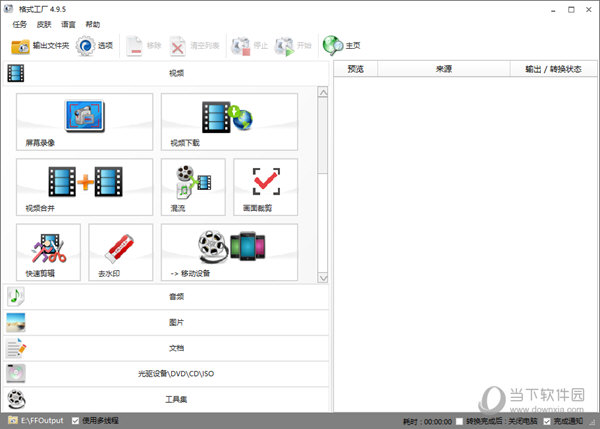Viewport: 600px width, 429px height.
Task: Expand the 音频 audio category section
Action: 166,296
